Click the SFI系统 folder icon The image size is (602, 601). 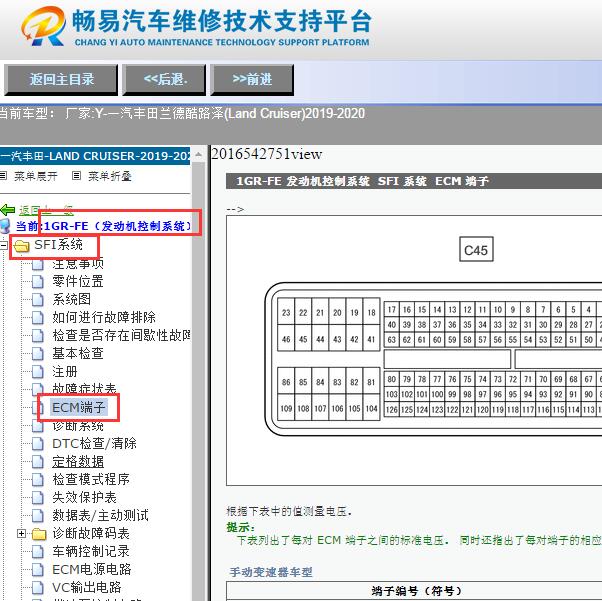(22, 245)
